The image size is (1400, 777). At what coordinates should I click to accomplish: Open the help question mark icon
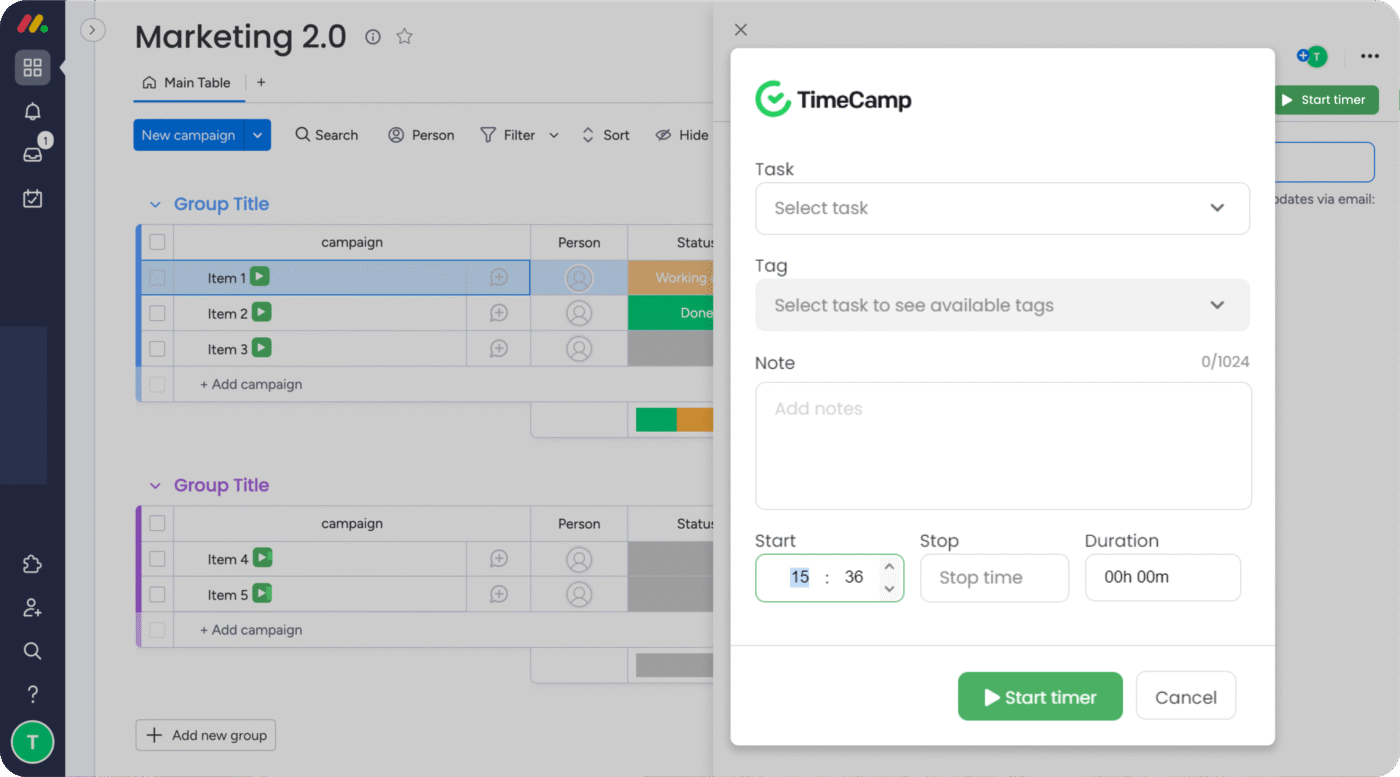click(32, 693)
